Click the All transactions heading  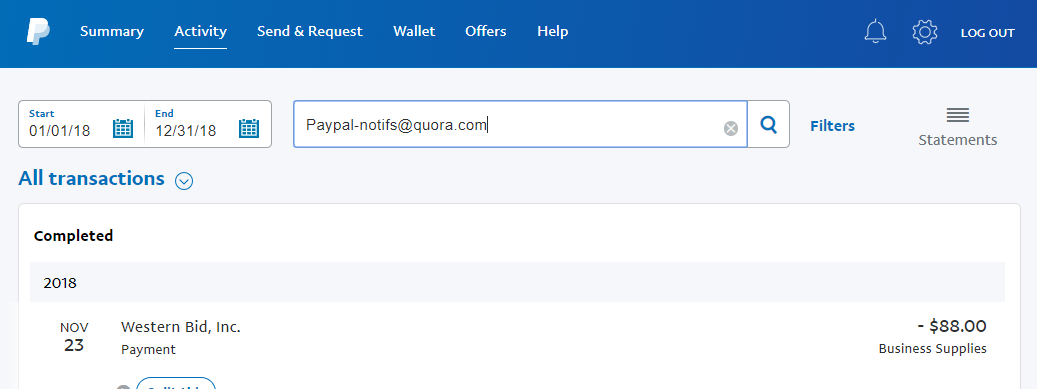91,179
